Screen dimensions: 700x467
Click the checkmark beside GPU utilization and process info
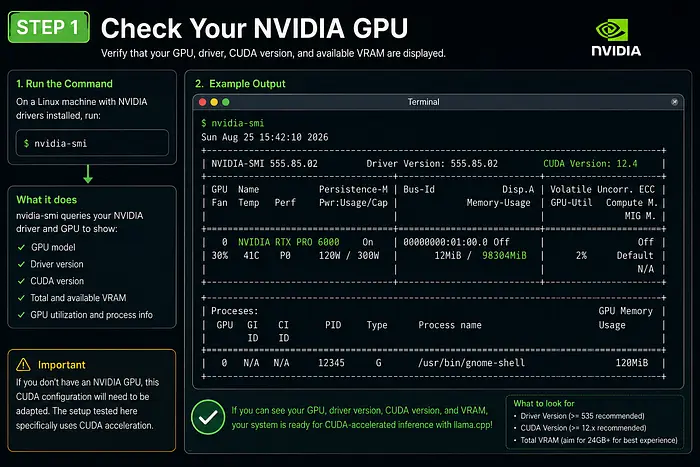[21, 315]
